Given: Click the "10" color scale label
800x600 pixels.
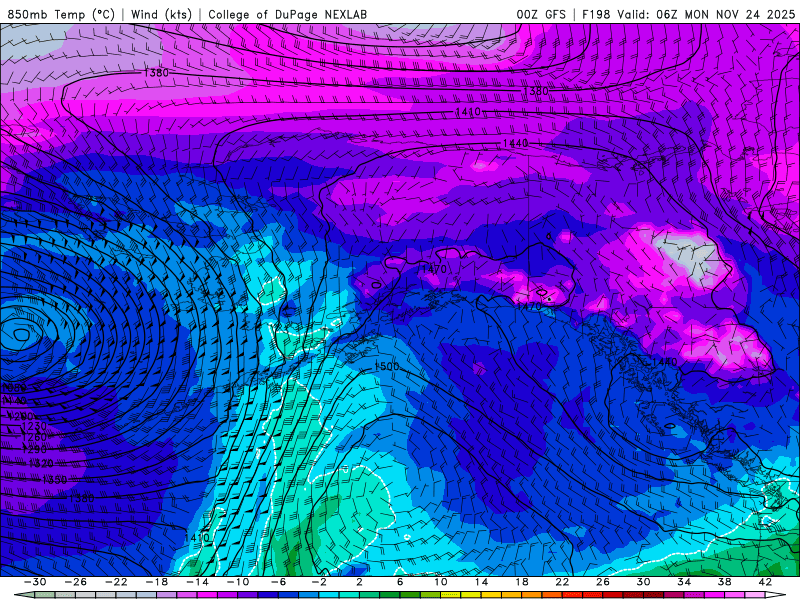Looking at the screenshot, I should [440, 582].
